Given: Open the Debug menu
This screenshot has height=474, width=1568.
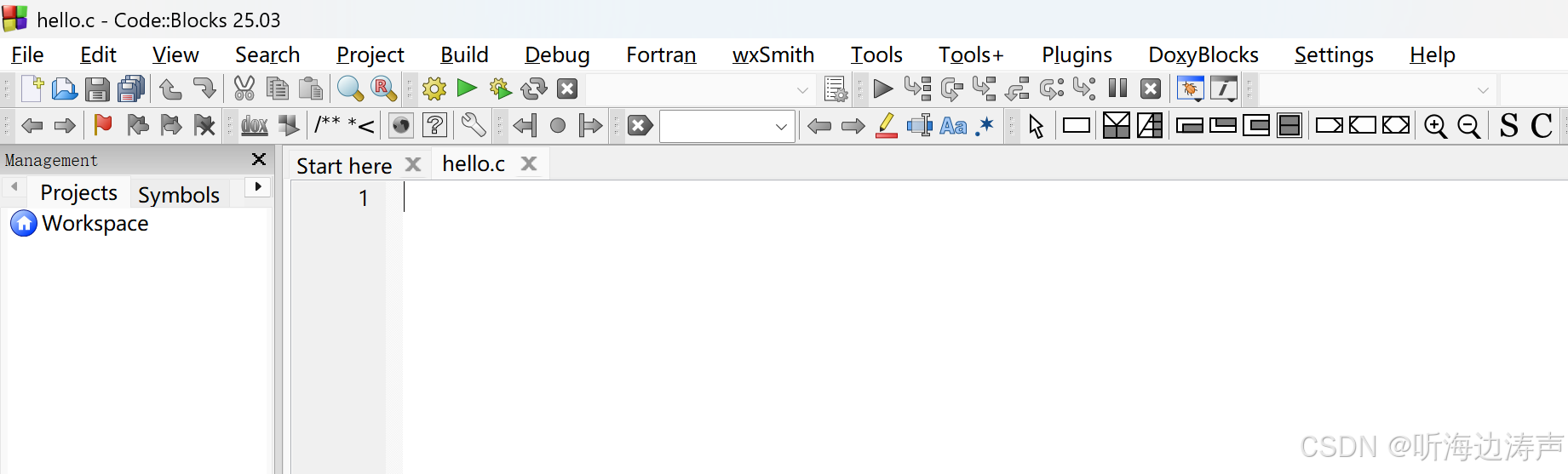Looking at the screenshot, I should pyautogui.click(x=557, y=54).
